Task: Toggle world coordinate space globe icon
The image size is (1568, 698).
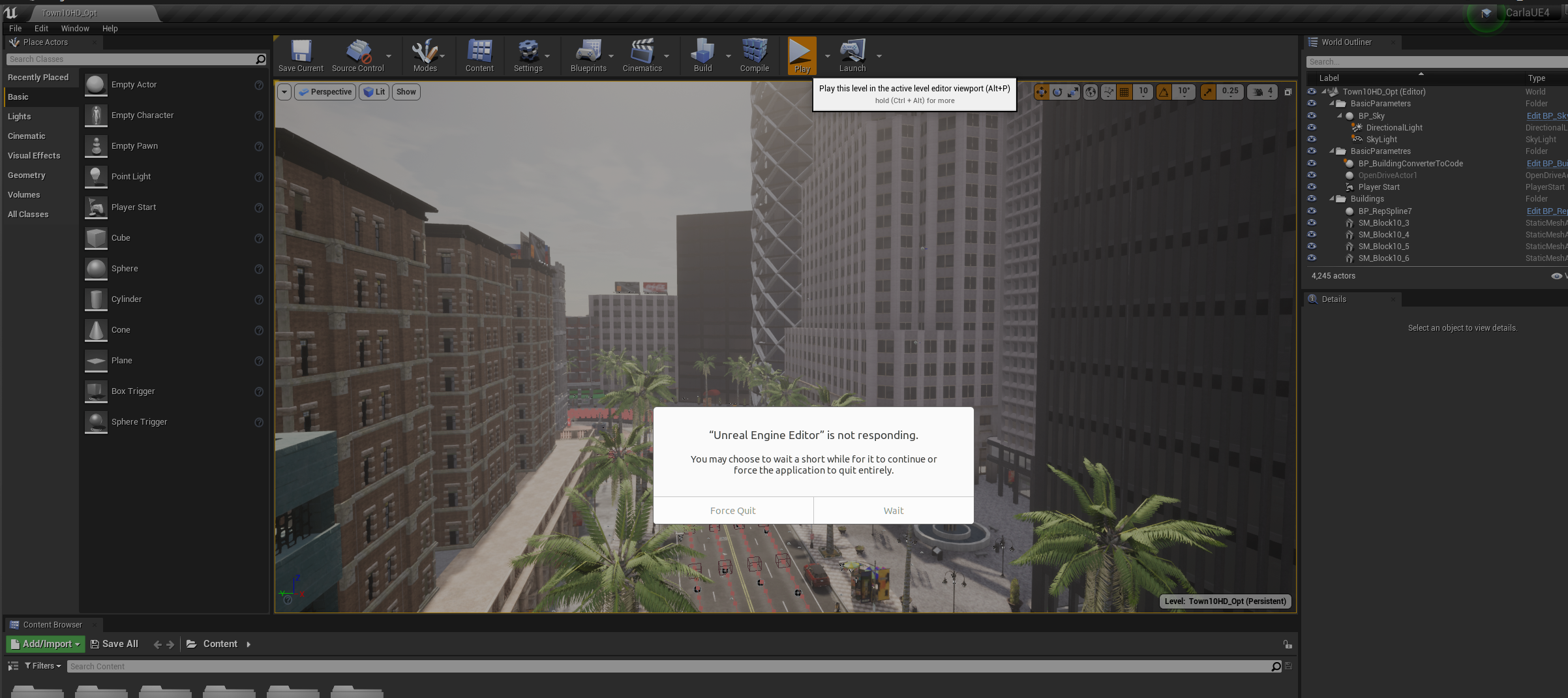Action: (x=1091, y=92)
